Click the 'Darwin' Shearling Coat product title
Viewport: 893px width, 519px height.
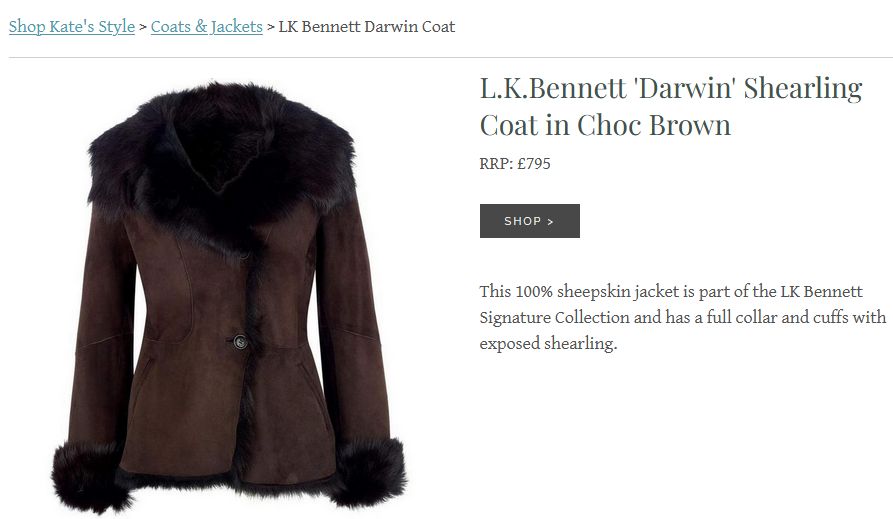point(671,107)
